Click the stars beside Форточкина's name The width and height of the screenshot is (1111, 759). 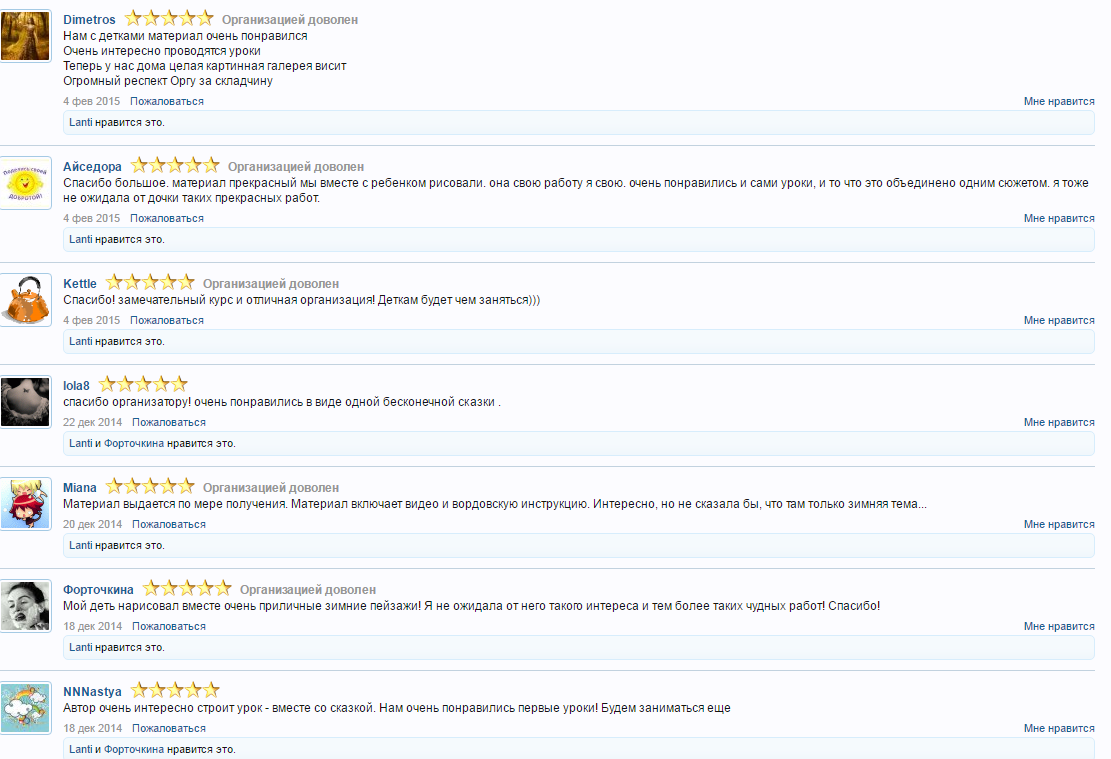coord(187,588)
